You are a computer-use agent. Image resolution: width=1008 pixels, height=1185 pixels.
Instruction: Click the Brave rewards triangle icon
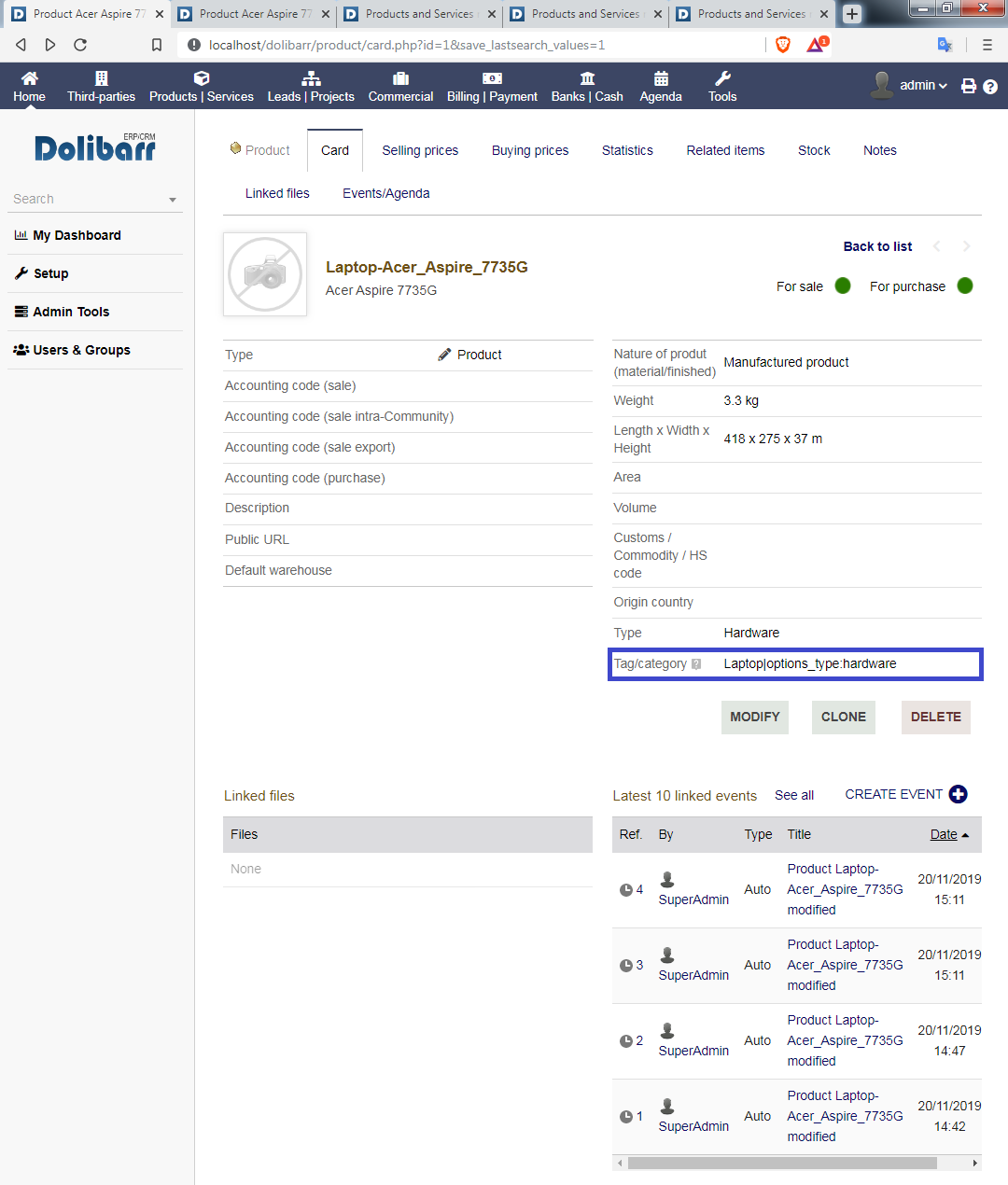817,44
